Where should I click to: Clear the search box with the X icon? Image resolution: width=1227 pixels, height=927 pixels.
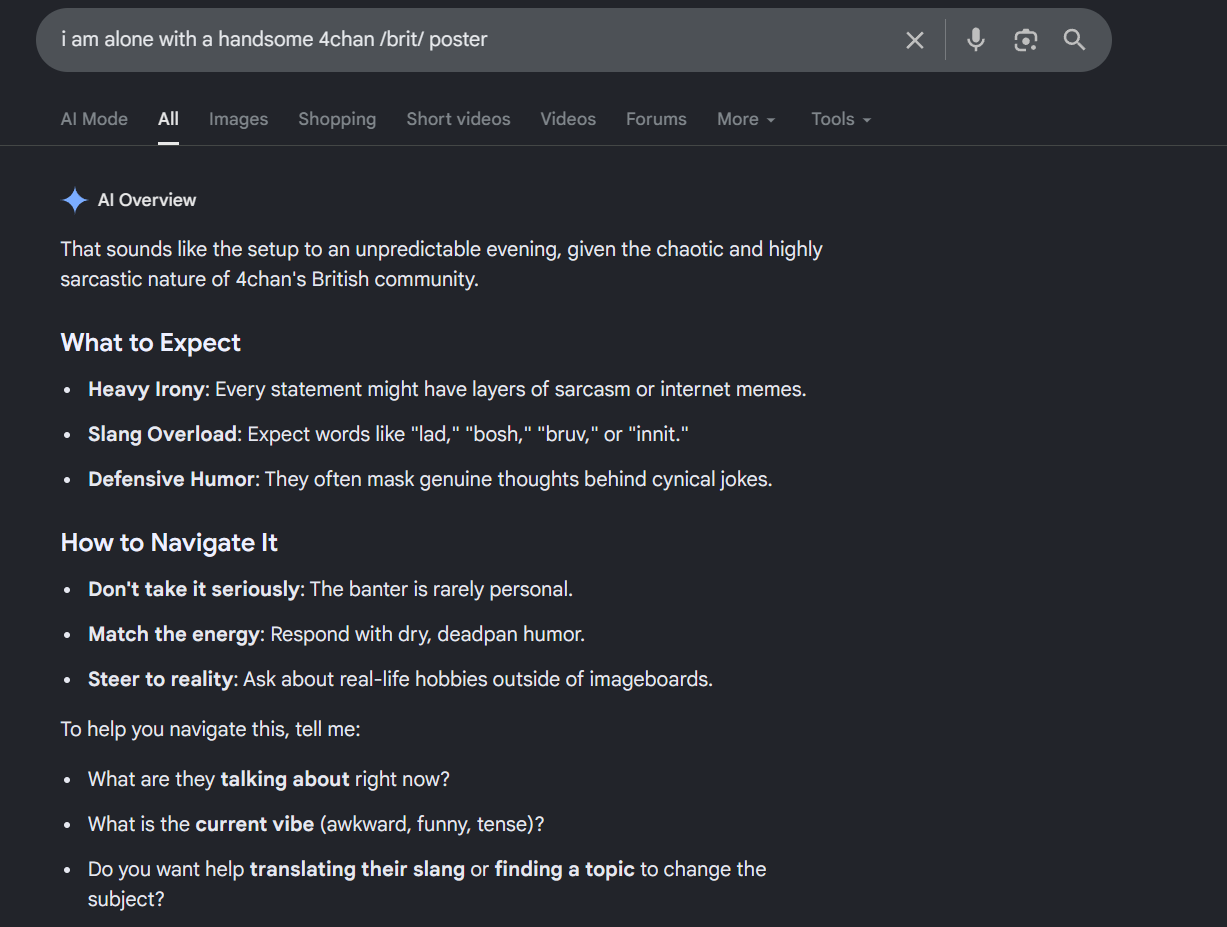tap(914, 40)
